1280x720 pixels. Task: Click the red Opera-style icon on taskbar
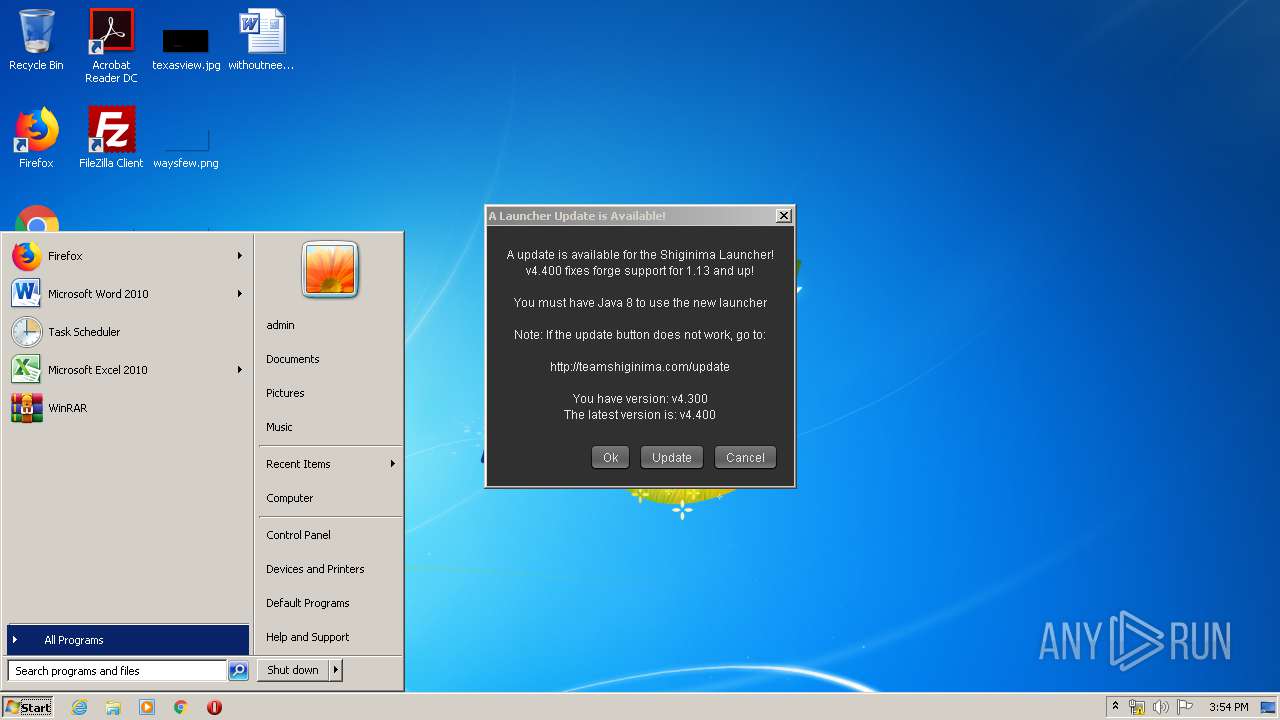click(x=214, y=707)
